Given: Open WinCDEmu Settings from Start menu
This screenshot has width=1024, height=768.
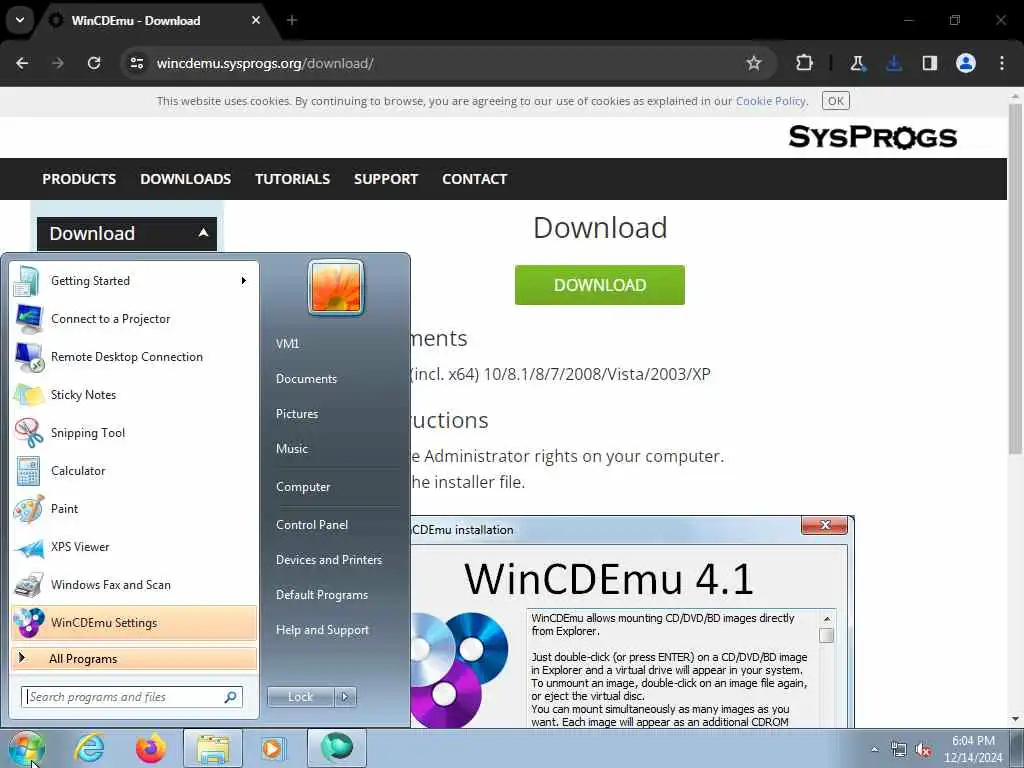Looking at the screenshot, I should pos(134,622).
